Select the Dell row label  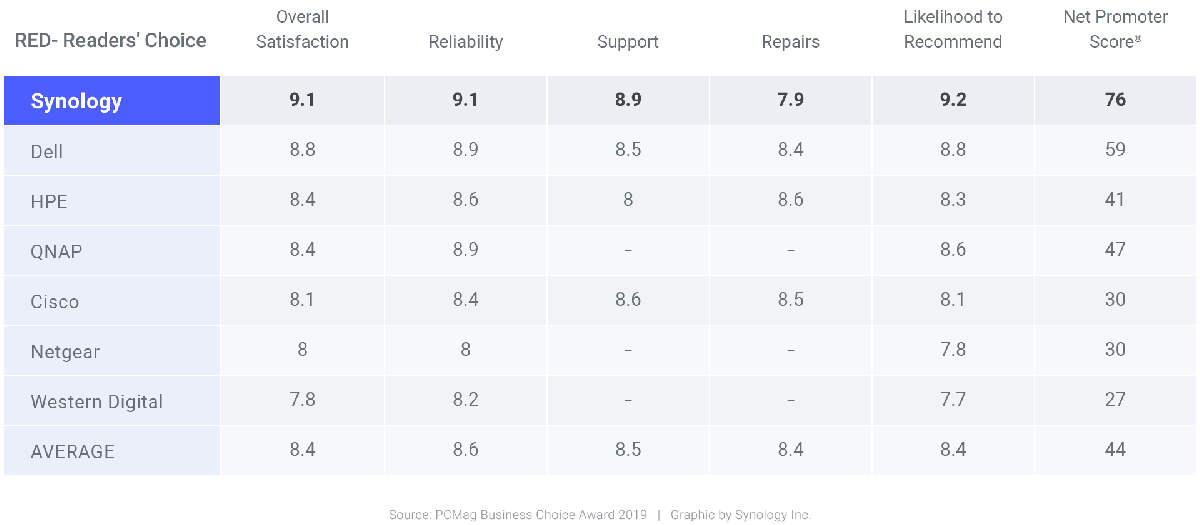47,151
